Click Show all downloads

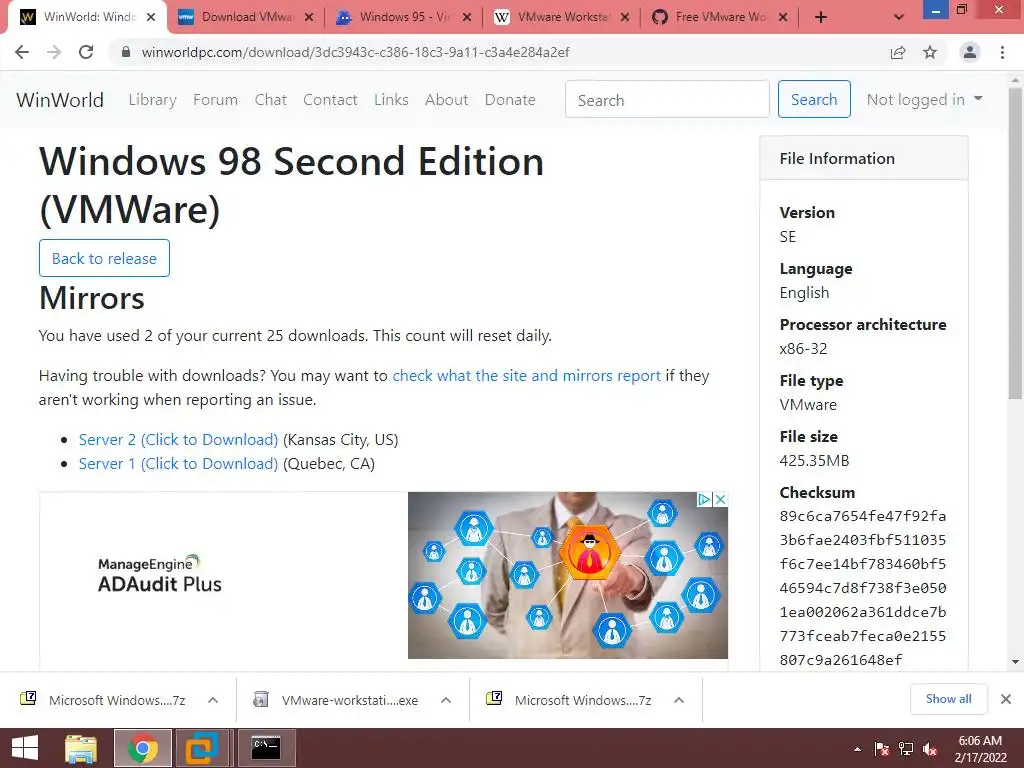[948, 699]
